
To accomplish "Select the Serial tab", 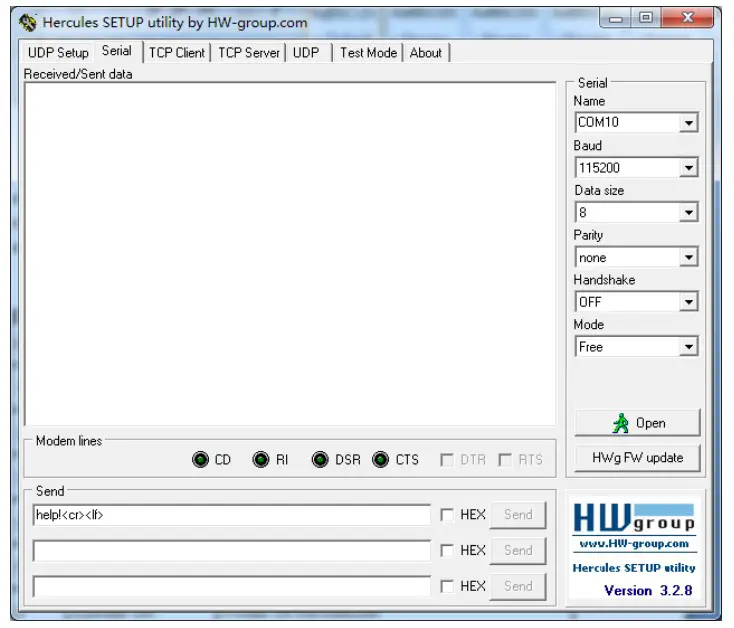I will point(117,51).
